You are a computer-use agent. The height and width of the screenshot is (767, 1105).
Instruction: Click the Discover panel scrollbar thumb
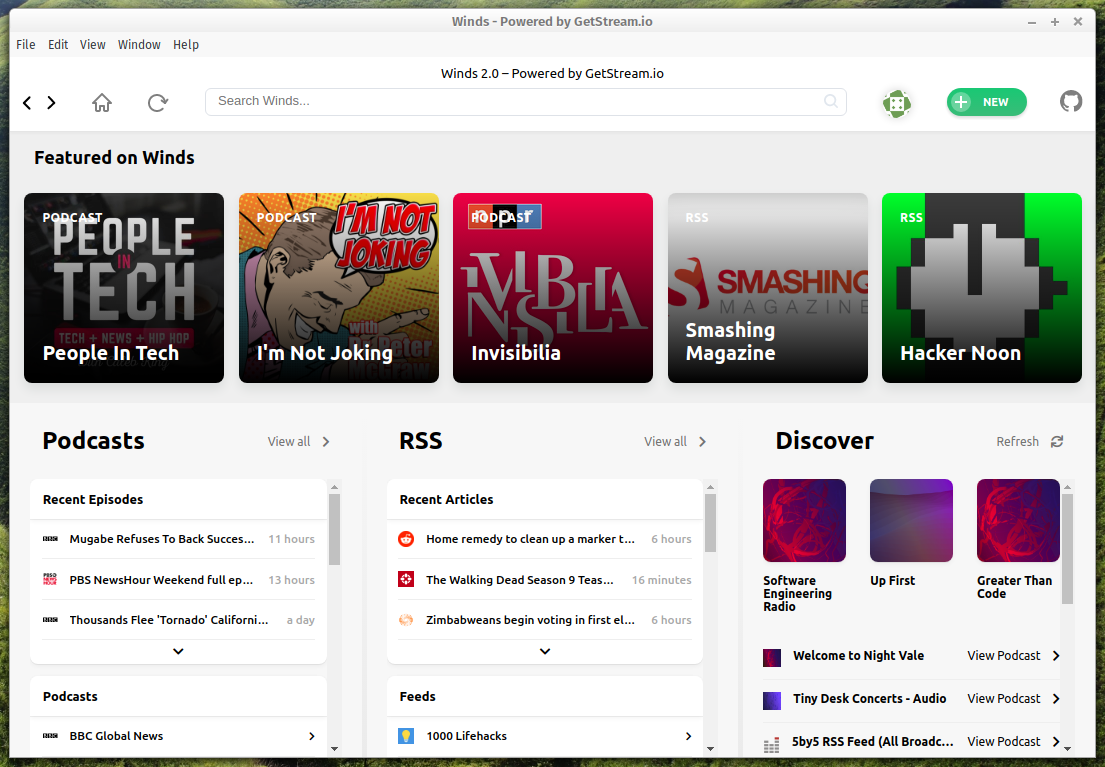tap(1067, 548)
